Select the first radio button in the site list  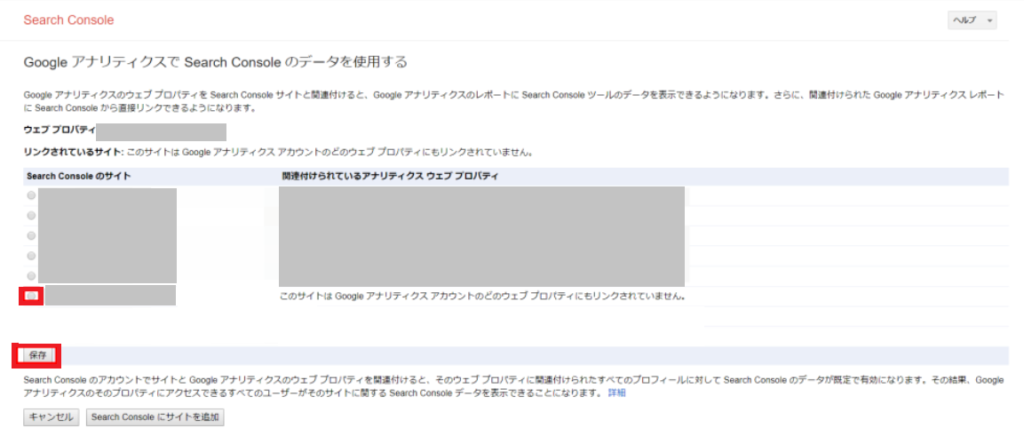31,195
